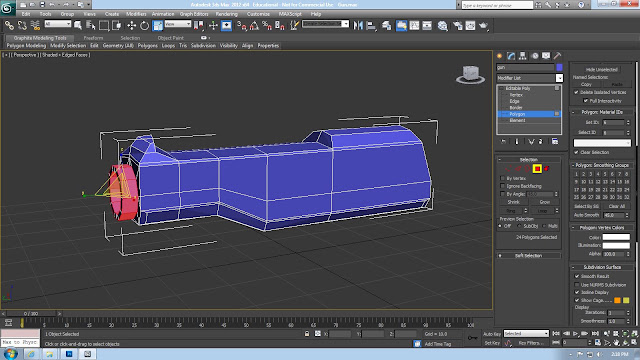This screenshot has height=360, width=640.
Task: Click the Unlink Selection icon
Action: (22, 26)
